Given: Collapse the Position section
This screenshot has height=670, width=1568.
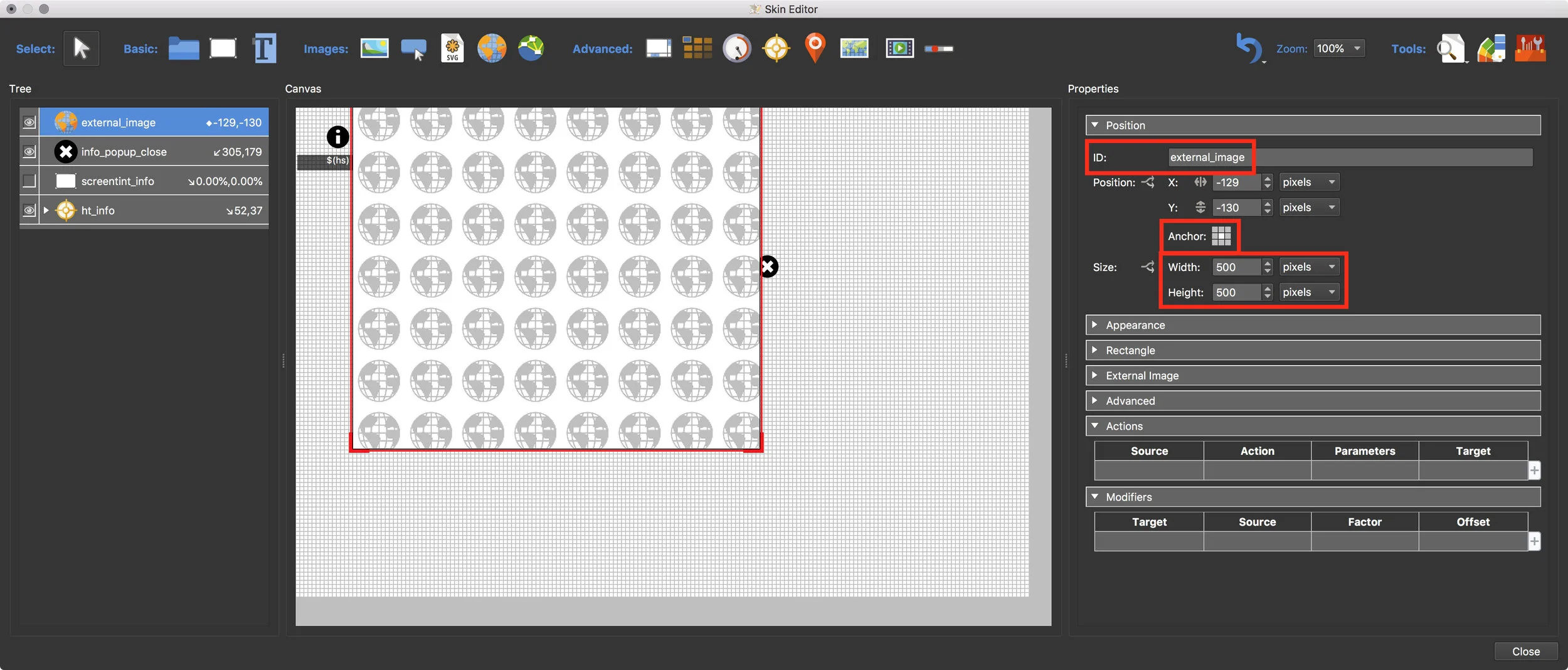Looking at the screenshot, I should (1313, 125).
